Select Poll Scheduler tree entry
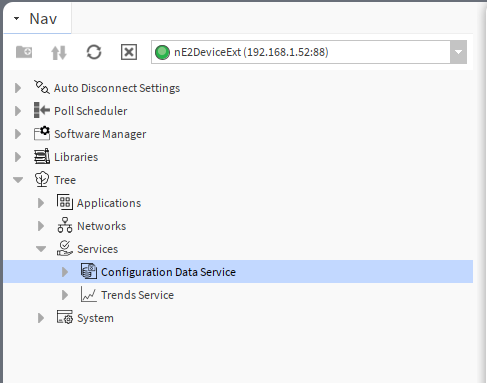Screen dimensions: 487x383 pos(91,111)
